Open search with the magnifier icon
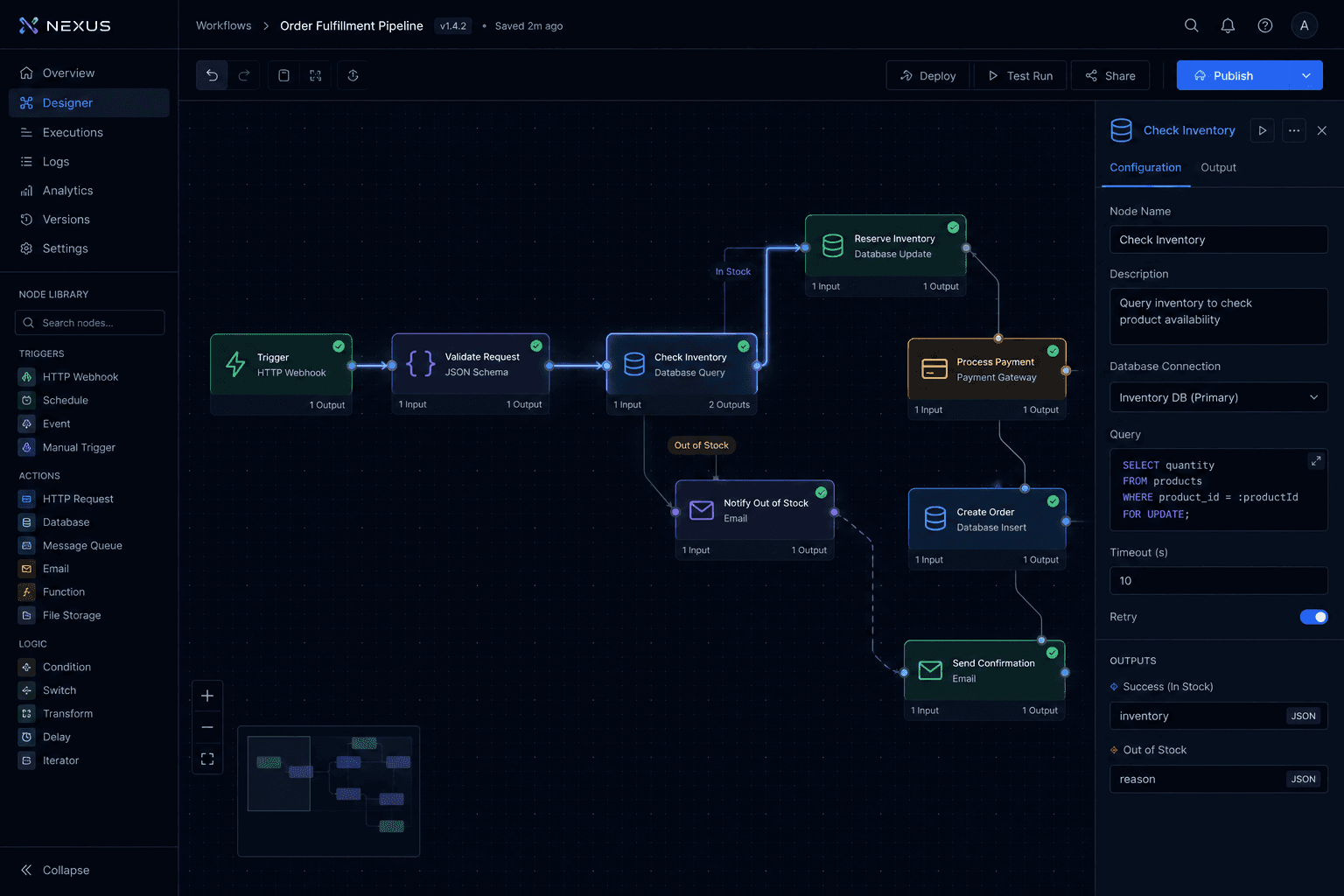This screenshot has width=1344, height=896. [x=1191, y=25]
